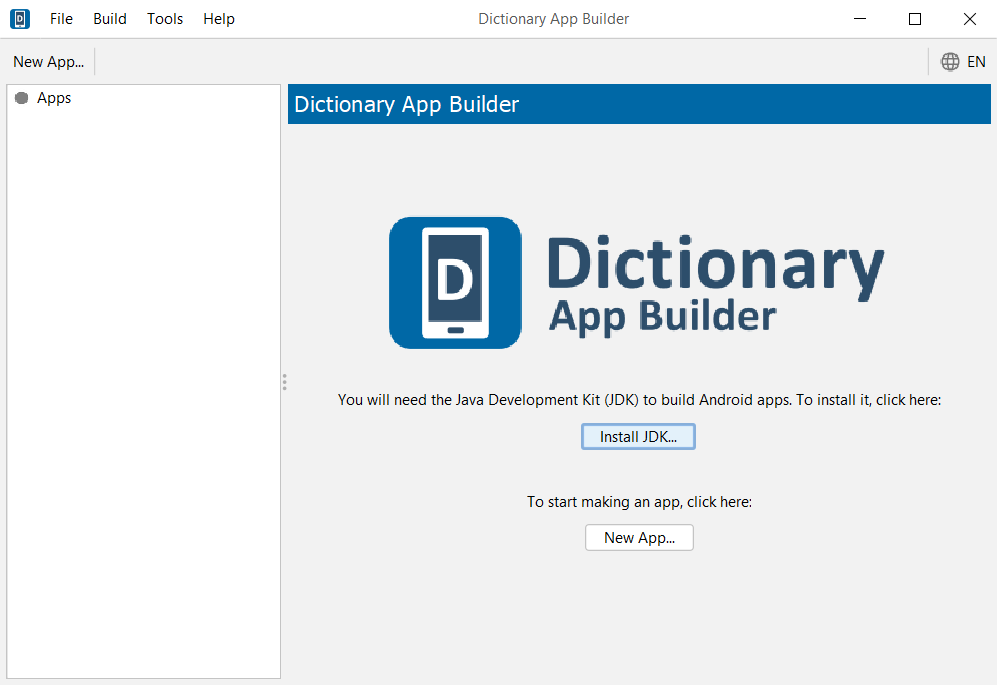Click the globe language icon

click(x=950, y=62)
